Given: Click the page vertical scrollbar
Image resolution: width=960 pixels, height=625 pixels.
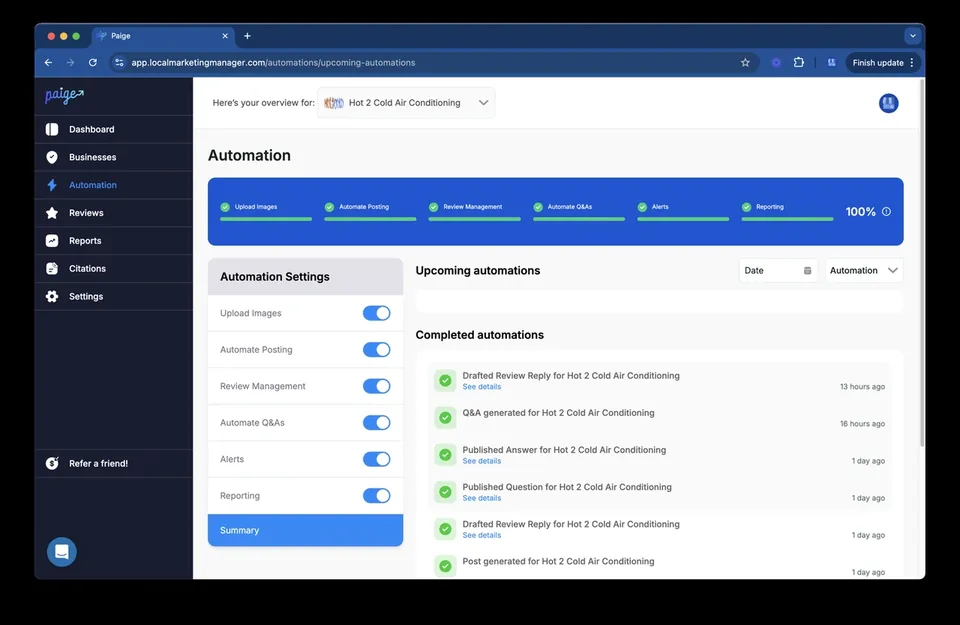Looking at the screenshot, I should pos(922,263).
